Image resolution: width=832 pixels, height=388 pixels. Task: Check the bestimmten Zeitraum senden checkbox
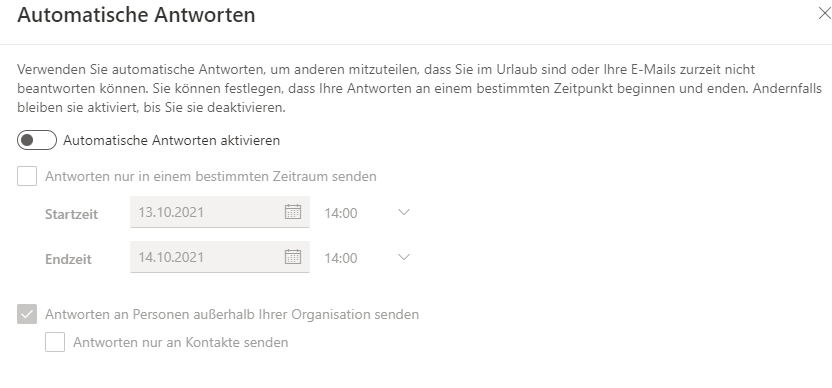(27, 176)
